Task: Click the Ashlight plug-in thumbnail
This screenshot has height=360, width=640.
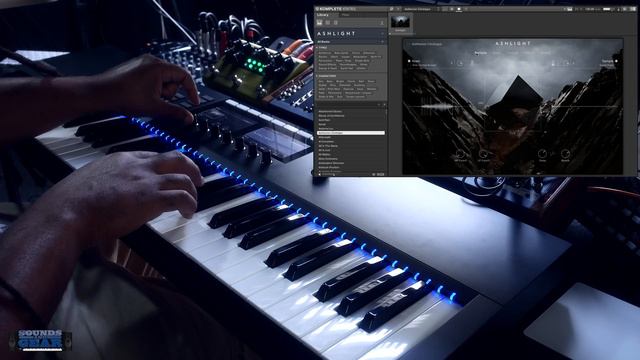Action: pyautogui.click(x=400, y=23)
